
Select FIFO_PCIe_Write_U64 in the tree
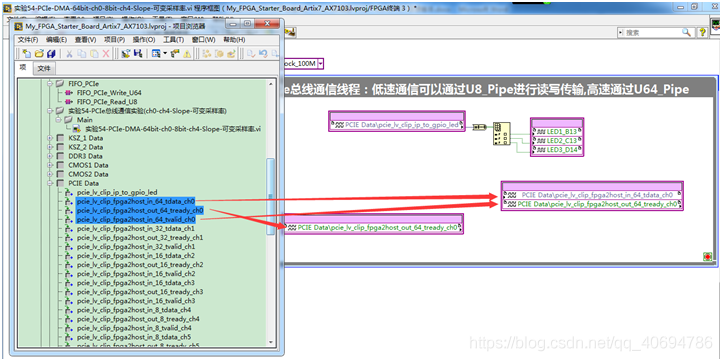click(x=102, y=93)
